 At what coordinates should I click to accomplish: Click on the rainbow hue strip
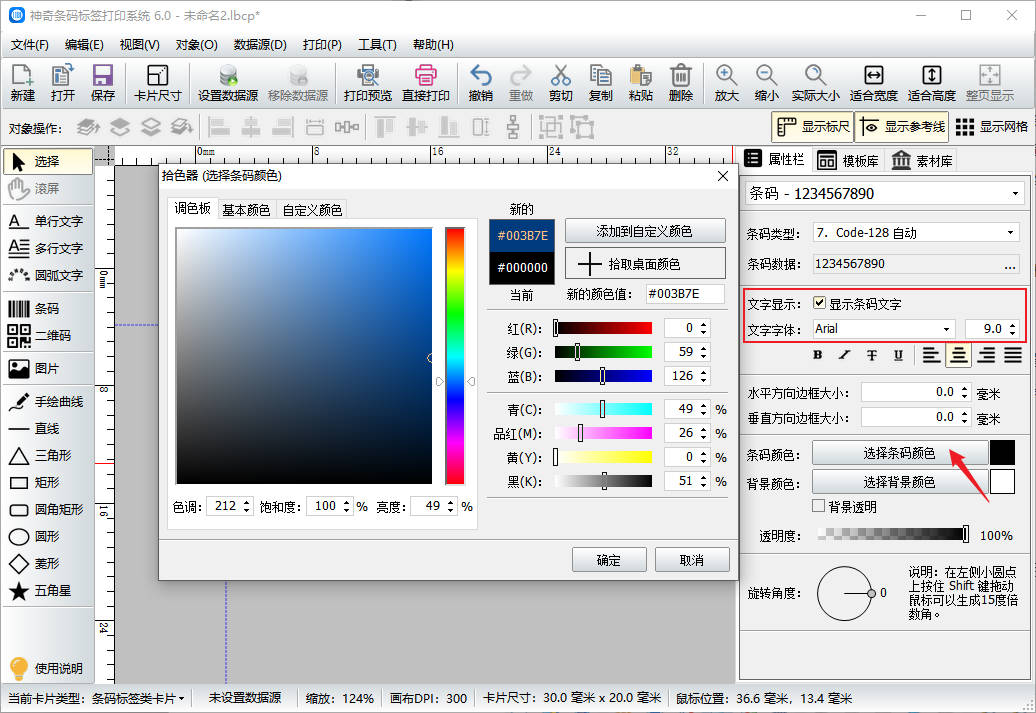click(455, 355)
